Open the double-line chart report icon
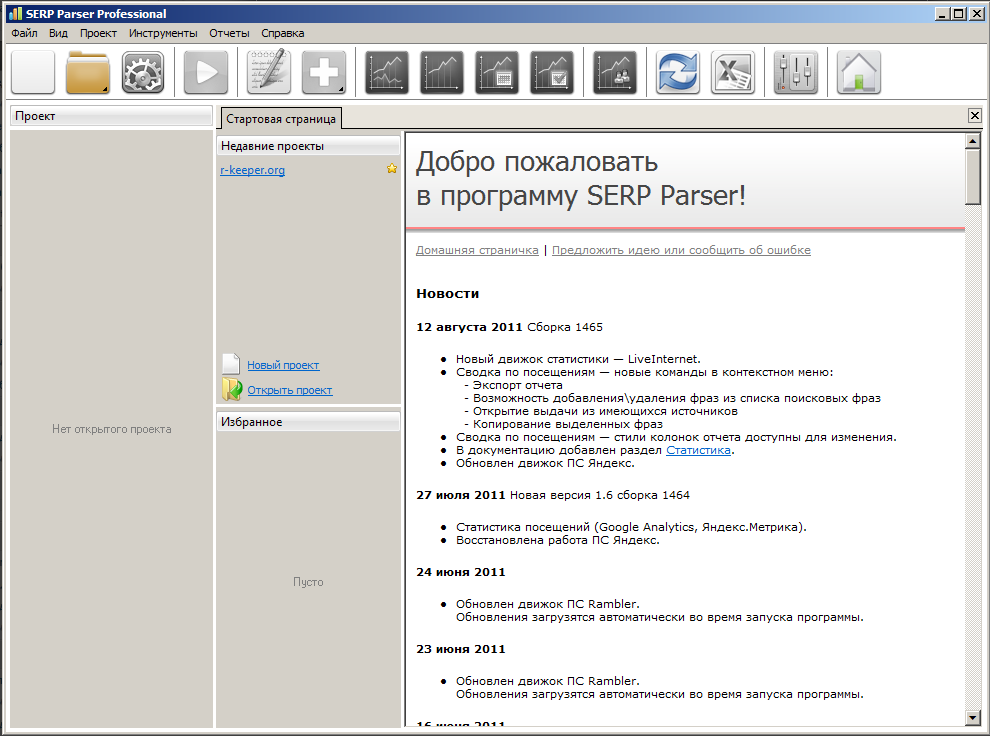Viewport: 990px width, 736px height. [x=387, y=73]
